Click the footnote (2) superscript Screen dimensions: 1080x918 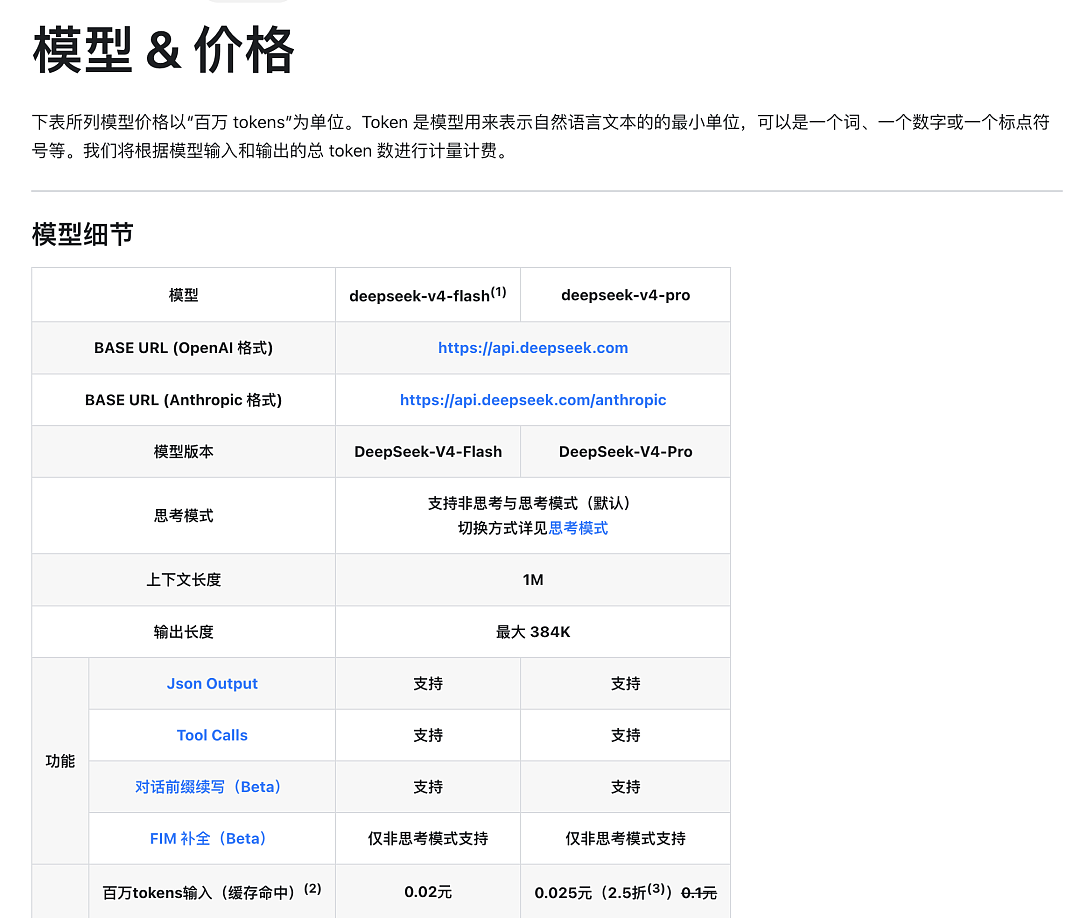click(x=313, y=888)
